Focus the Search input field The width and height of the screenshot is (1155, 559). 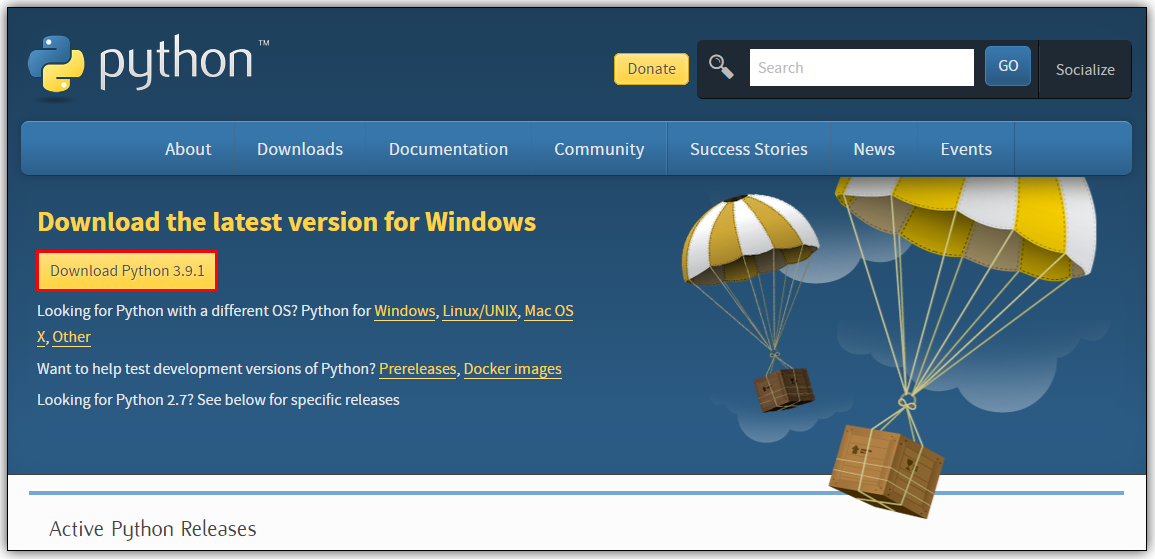tap(861, 68)
